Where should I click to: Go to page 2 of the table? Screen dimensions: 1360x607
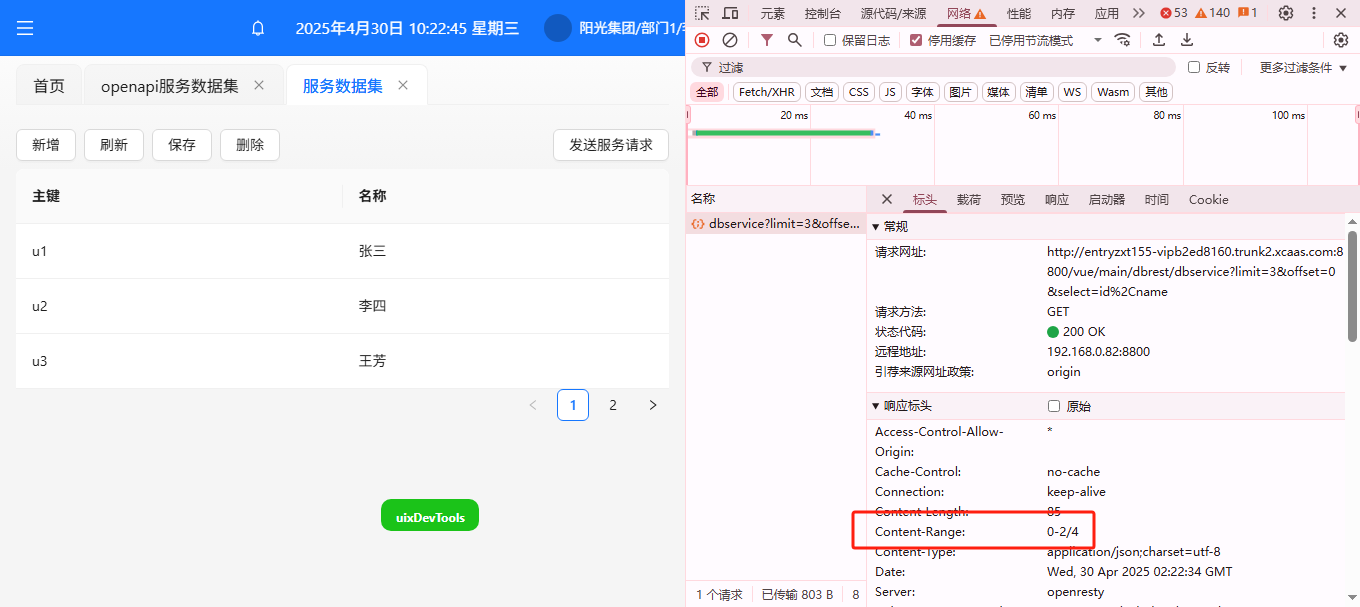(613, 405)
